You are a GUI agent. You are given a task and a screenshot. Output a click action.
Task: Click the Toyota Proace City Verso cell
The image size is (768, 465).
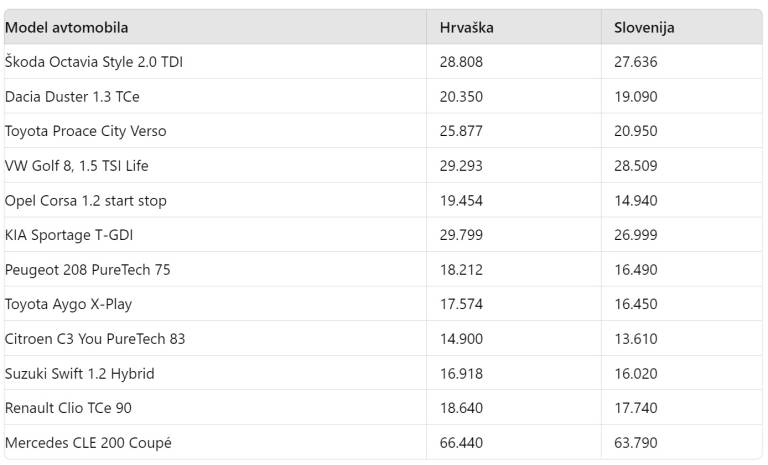tap(85, 131)
